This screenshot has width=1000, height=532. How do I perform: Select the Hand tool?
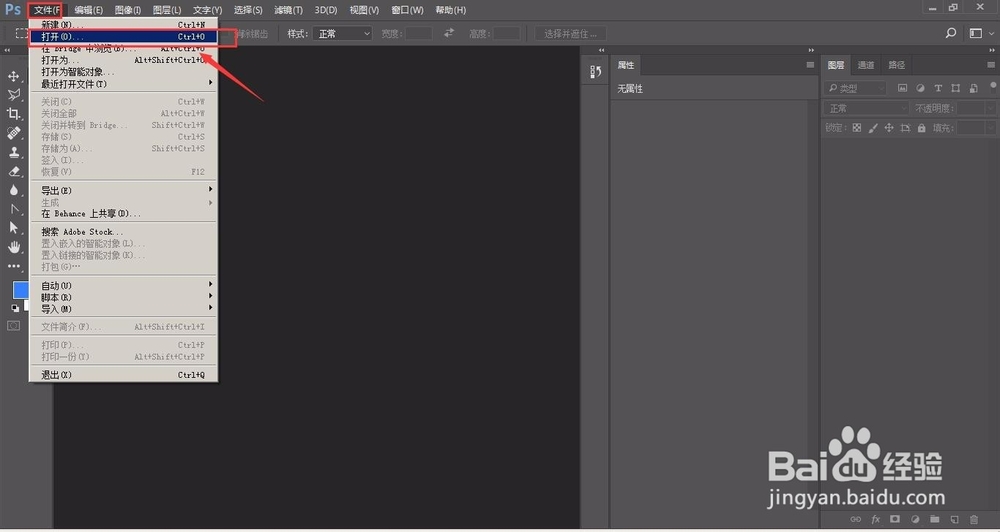coord(13,247)
